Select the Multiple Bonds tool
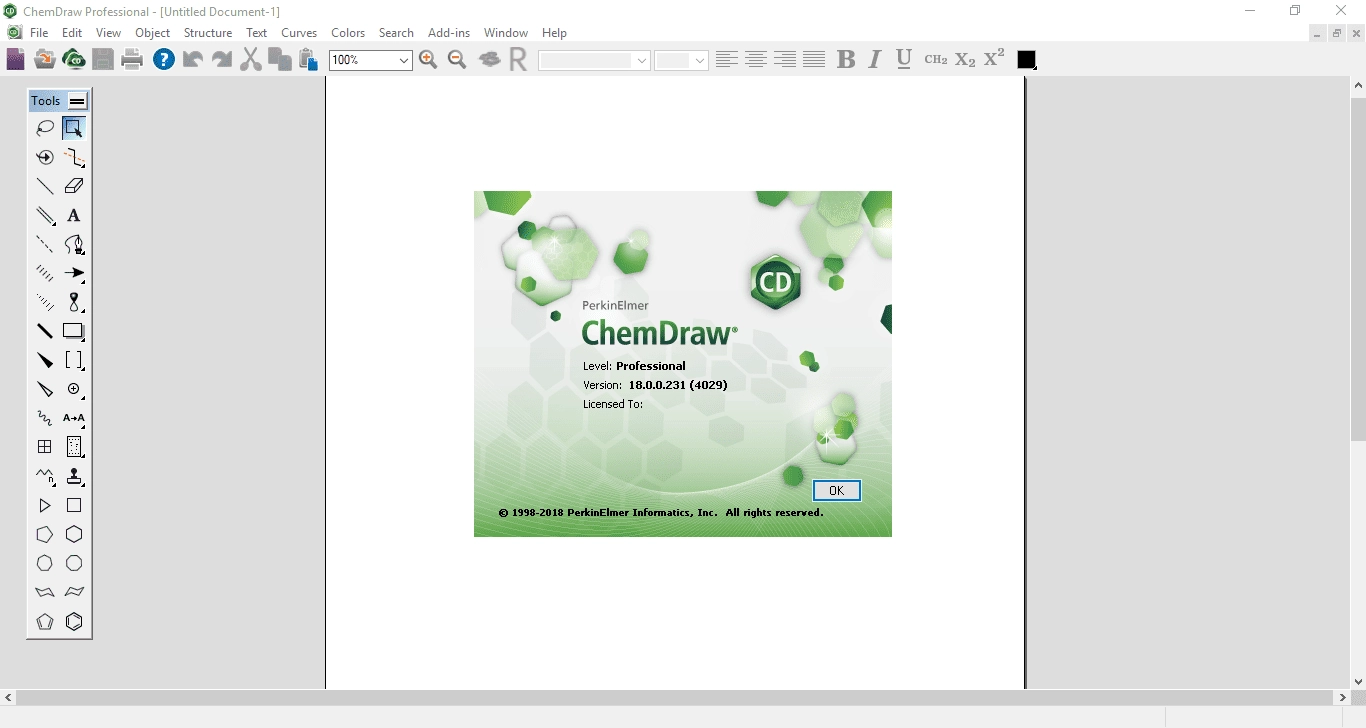The width and height of the screenshot is (1366, 728). 45,215
